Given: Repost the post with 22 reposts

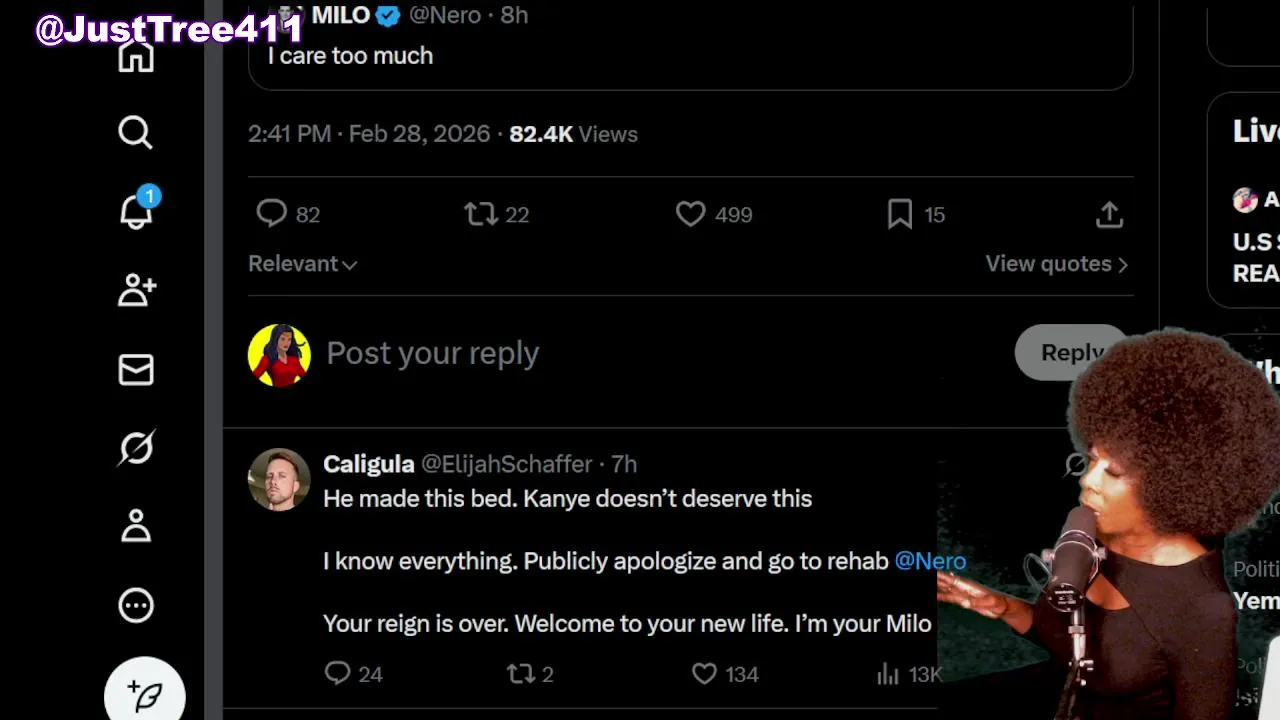Looking at the screenshot, I should point(481,214).
